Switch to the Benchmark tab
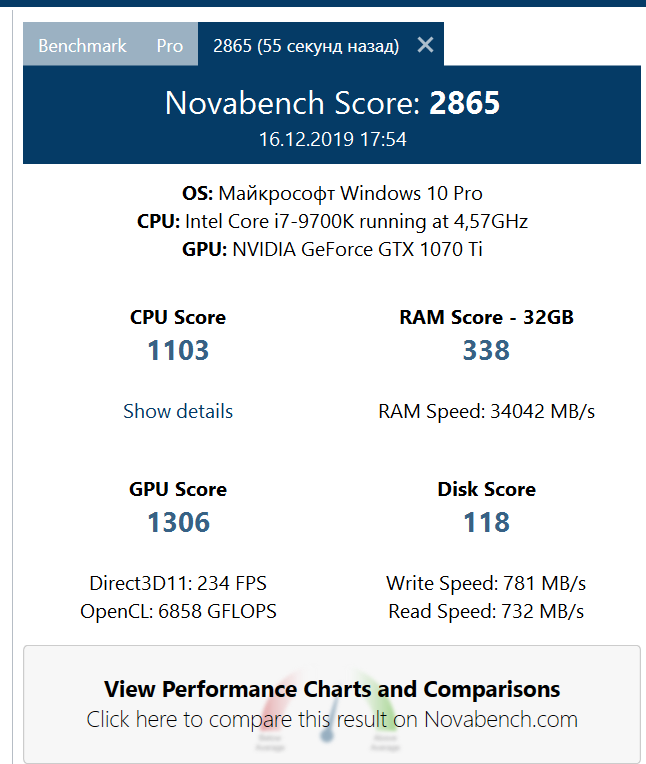 [82, 46]
